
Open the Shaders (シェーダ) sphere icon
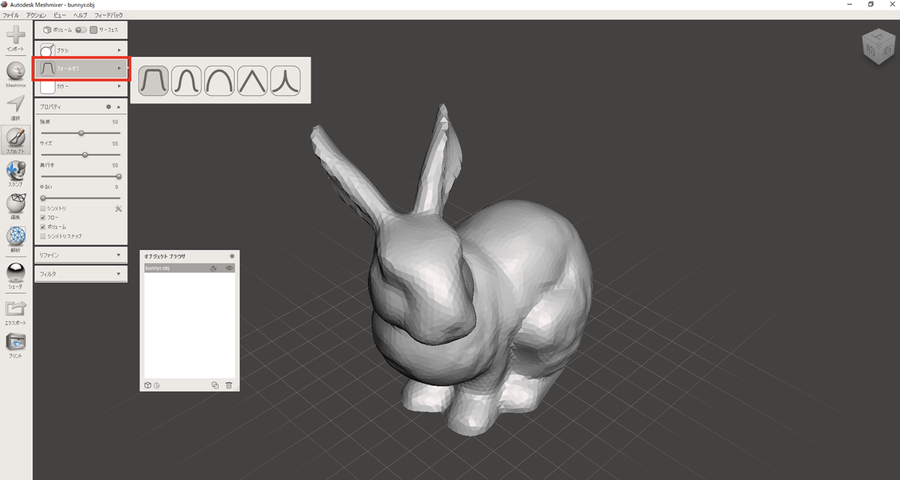point(16,273)
